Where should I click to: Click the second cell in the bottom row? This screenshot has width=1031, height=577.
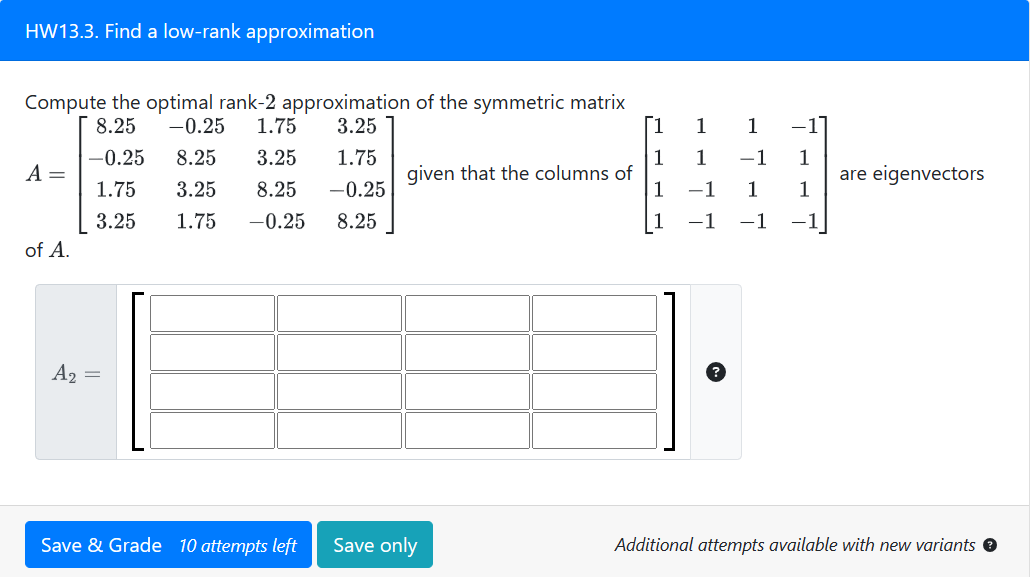[x=339, y=429]
